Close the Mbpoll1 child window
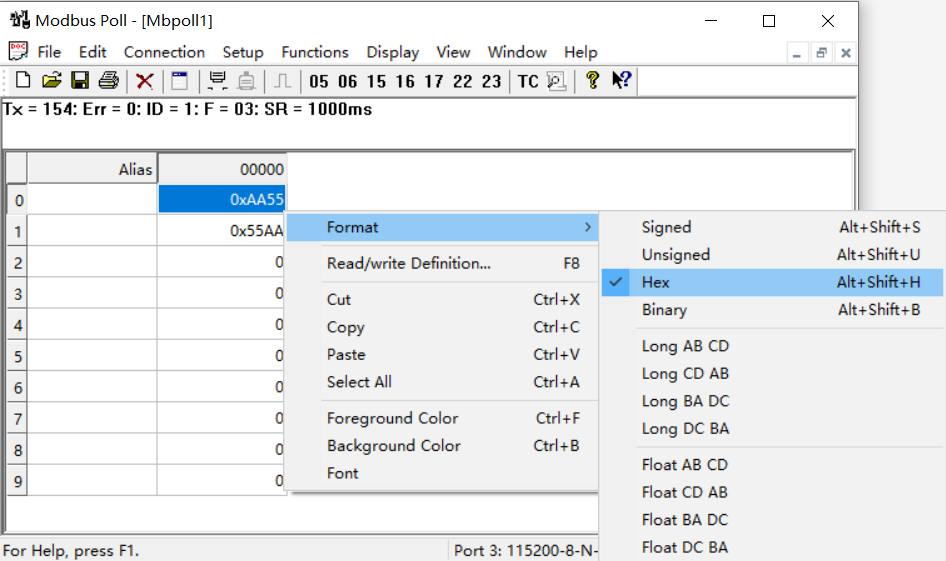The width and height of the screenshot is (946, 561). (846, 53)
